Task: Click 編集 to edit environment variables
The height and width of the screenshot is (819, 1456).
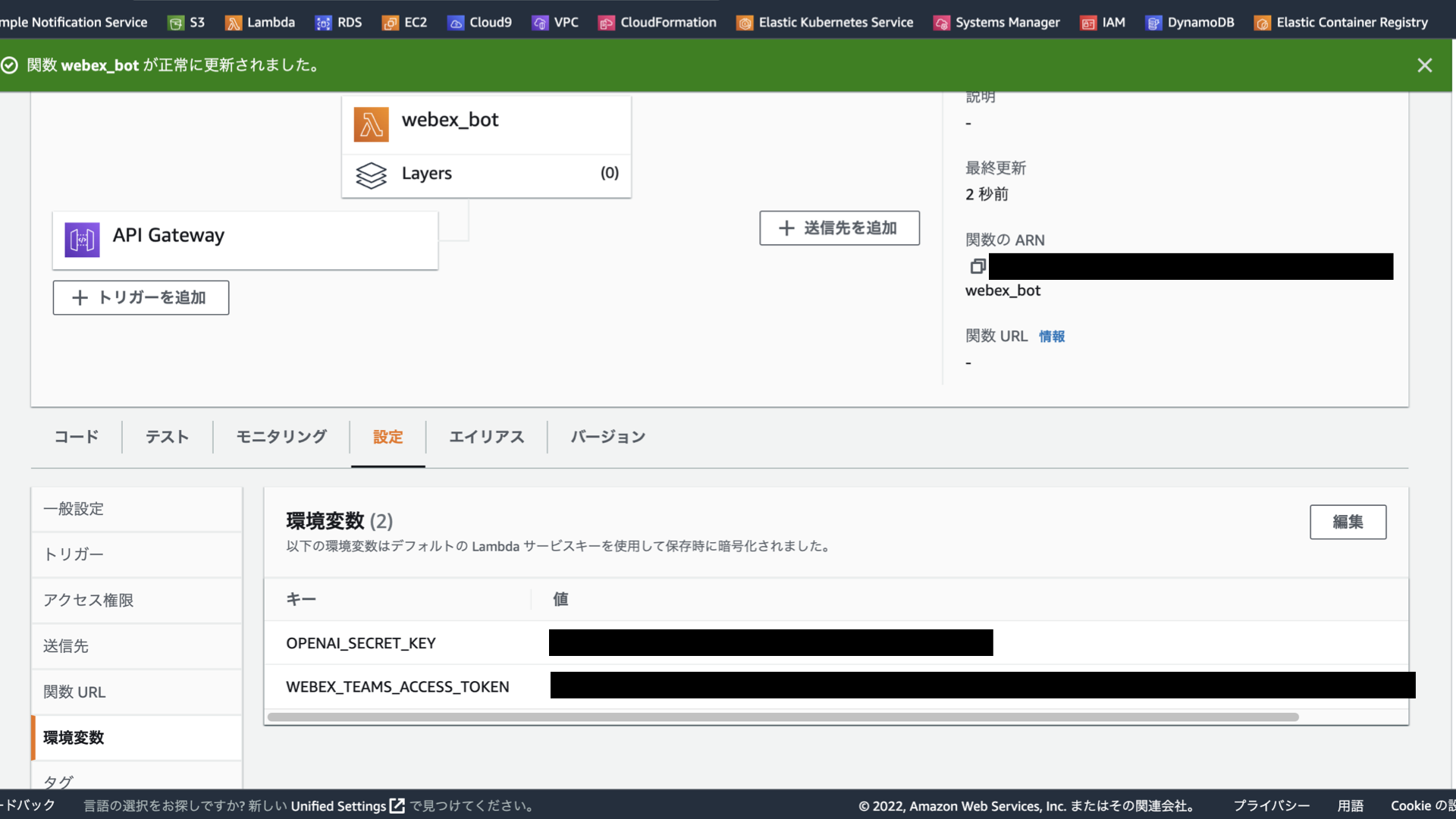Action: point(1347,522)
